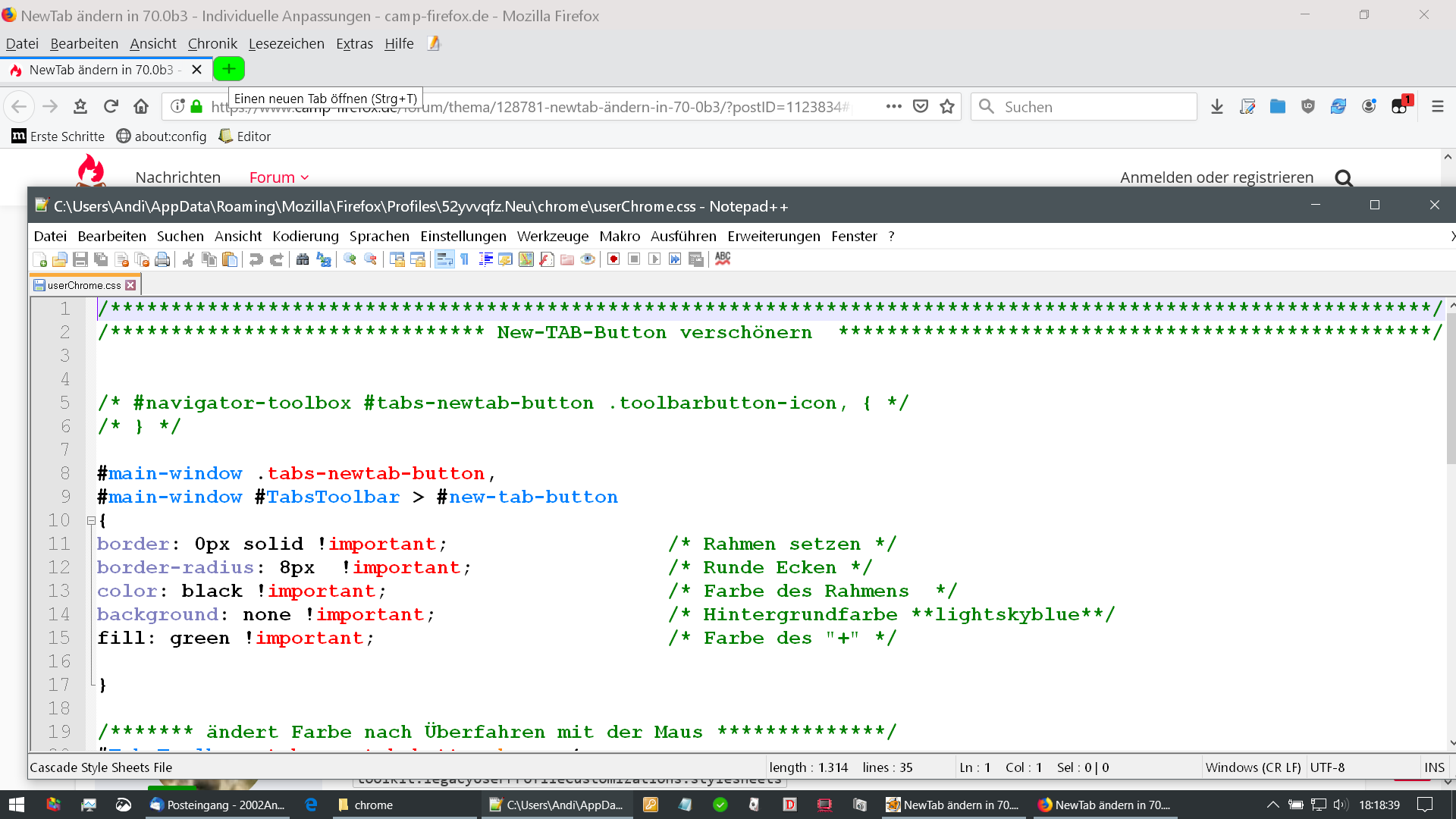The height and width of the screenshot is (819, 1456).
Task: Click the ABC spell check icon
Action: click(x=723, y=259)
